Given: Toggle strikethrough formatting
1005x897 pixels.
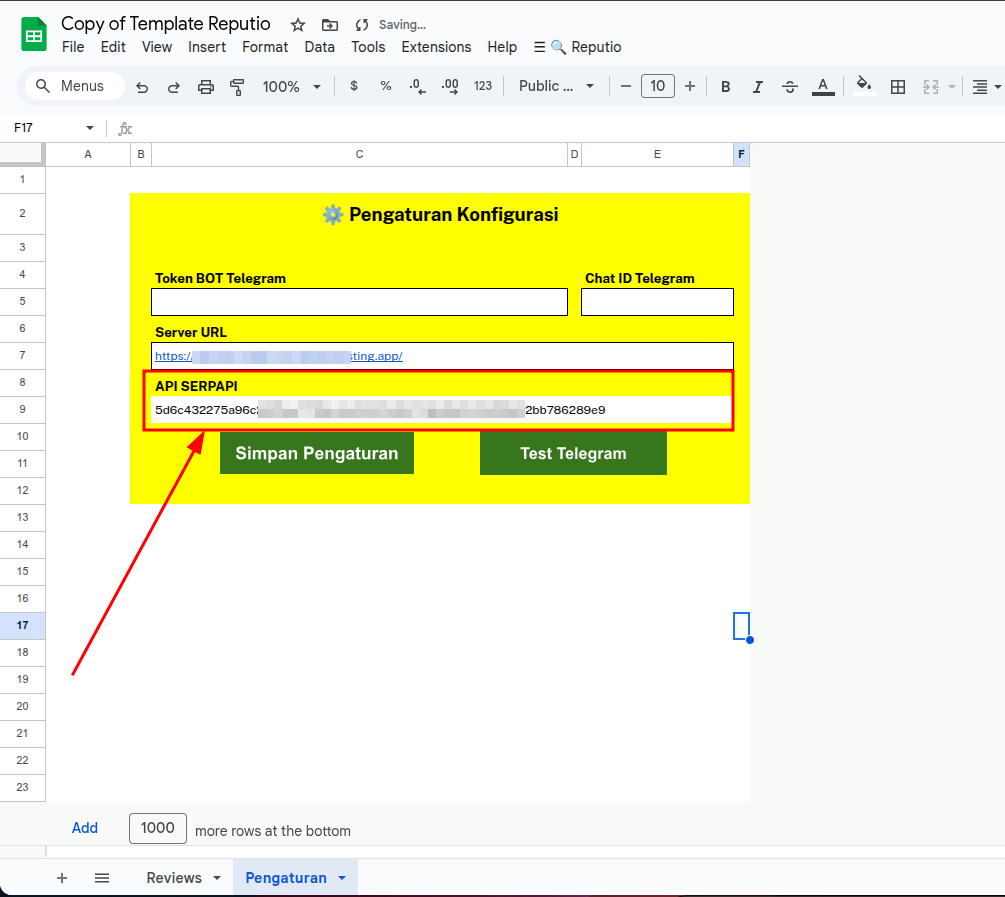Looking at the screenshot, I should click(790, 87).
